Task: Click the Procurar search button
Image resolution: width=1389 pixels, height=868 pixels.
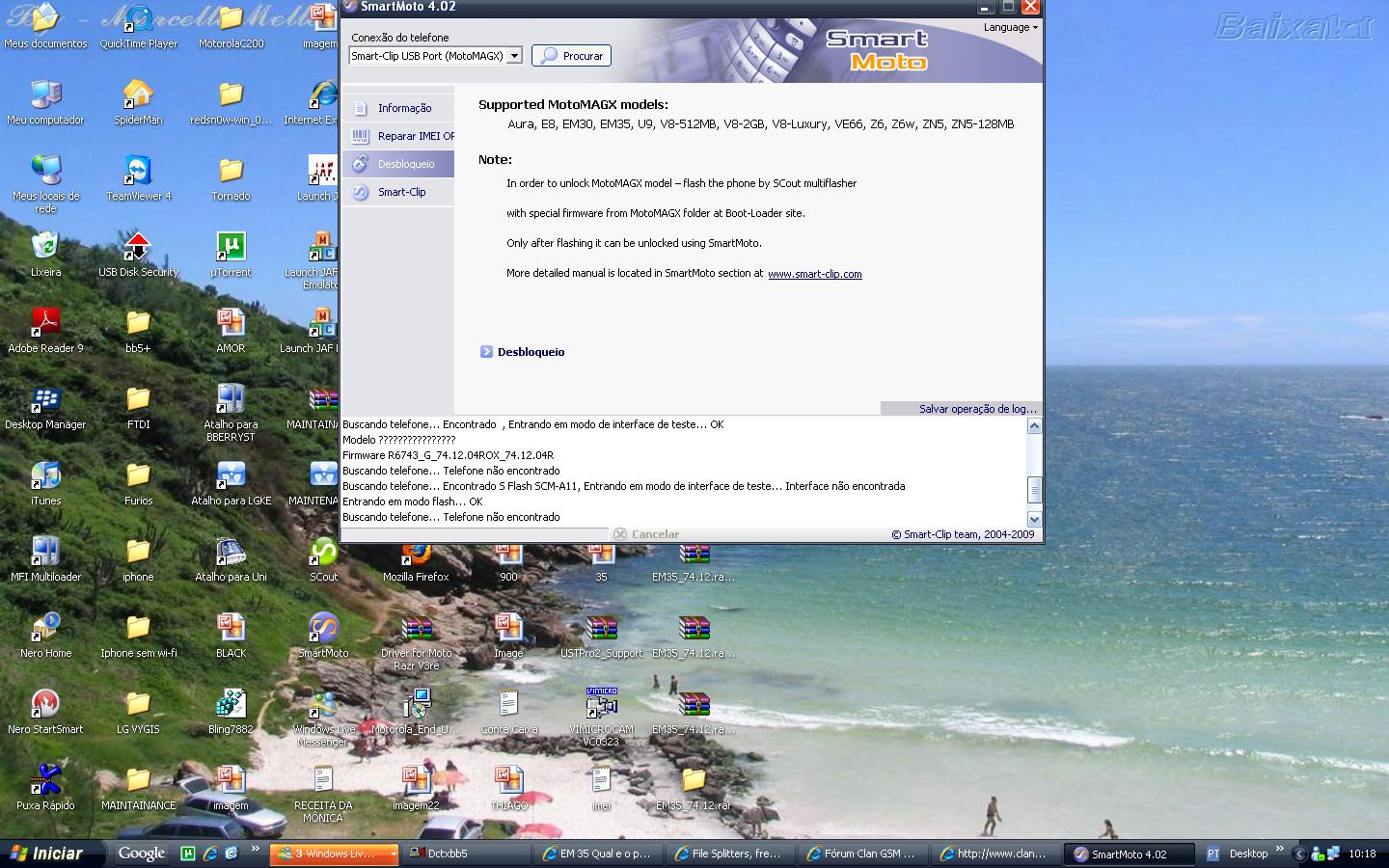Action: point(571,56)
